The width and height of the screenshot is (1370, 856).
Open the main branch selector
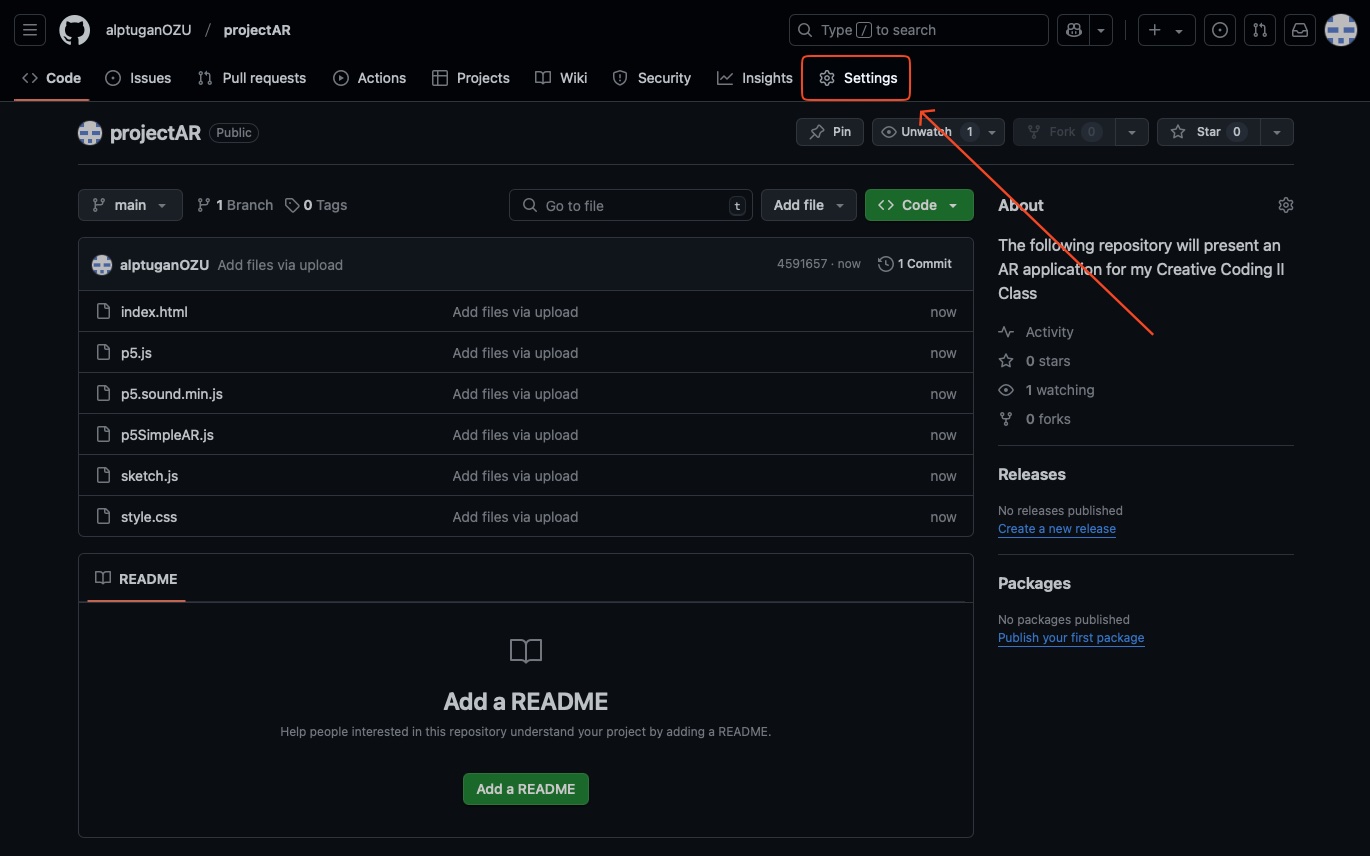tap(130, 205)
